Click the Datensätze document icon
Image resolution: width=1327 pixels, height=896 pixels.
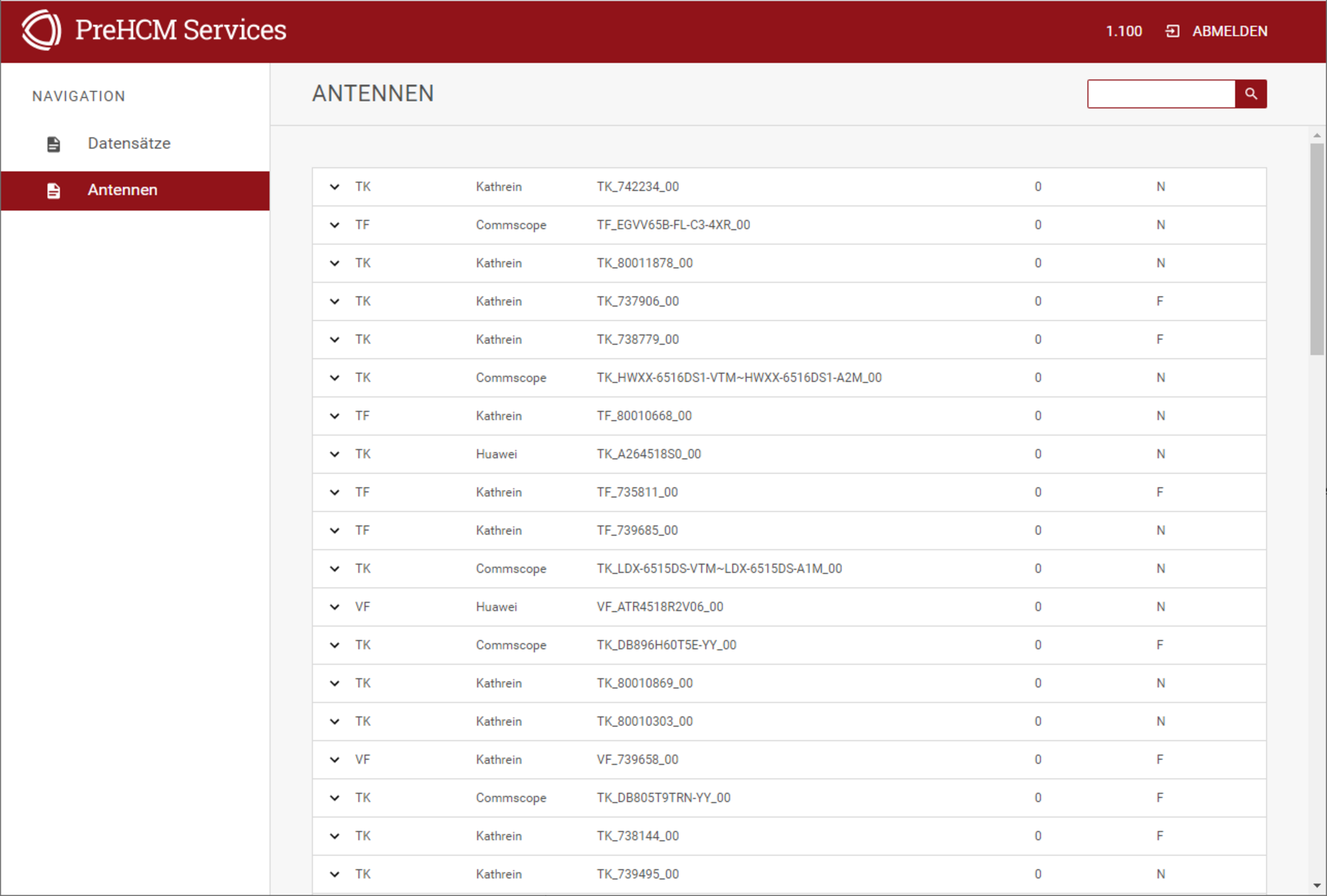pos(54,144)
